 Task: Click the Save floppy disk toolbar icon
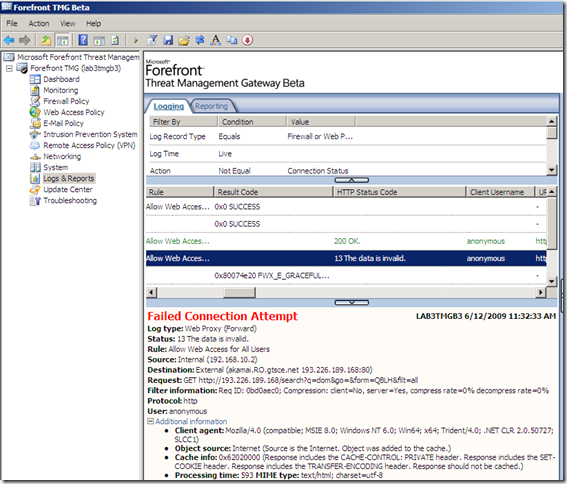click(168, 40)
